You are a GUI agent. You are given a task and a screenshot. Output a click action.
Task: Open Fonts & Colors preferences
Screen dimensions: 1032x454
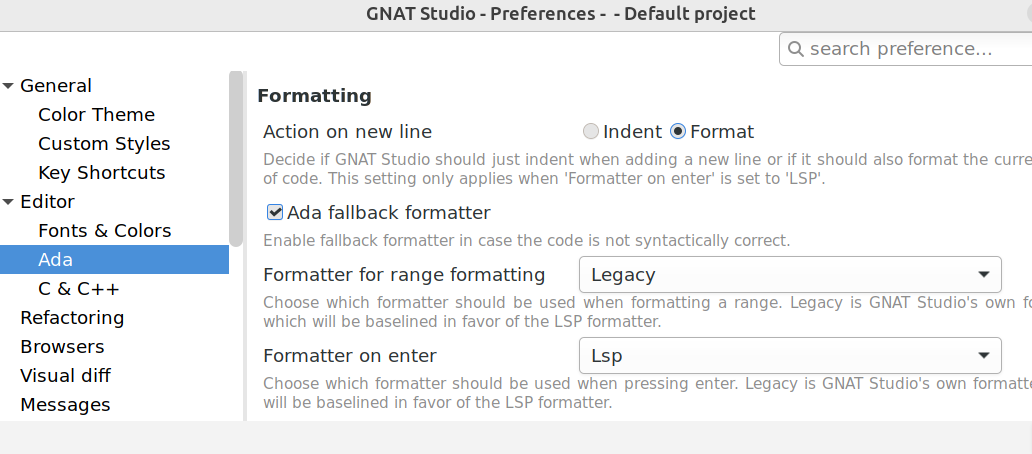104,231
